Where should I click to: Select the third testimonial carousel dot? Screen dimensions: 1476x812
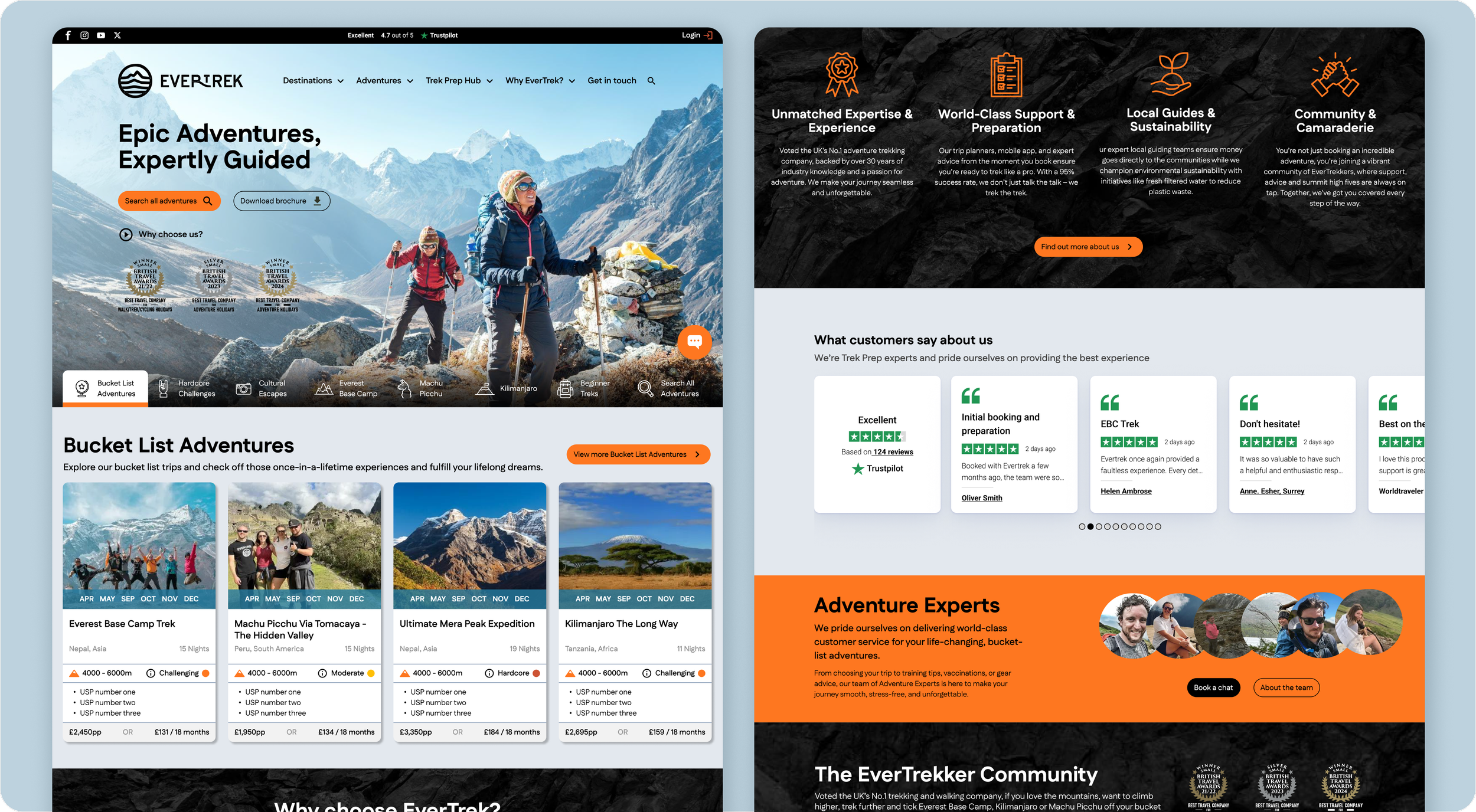(x=1099, y=526)
